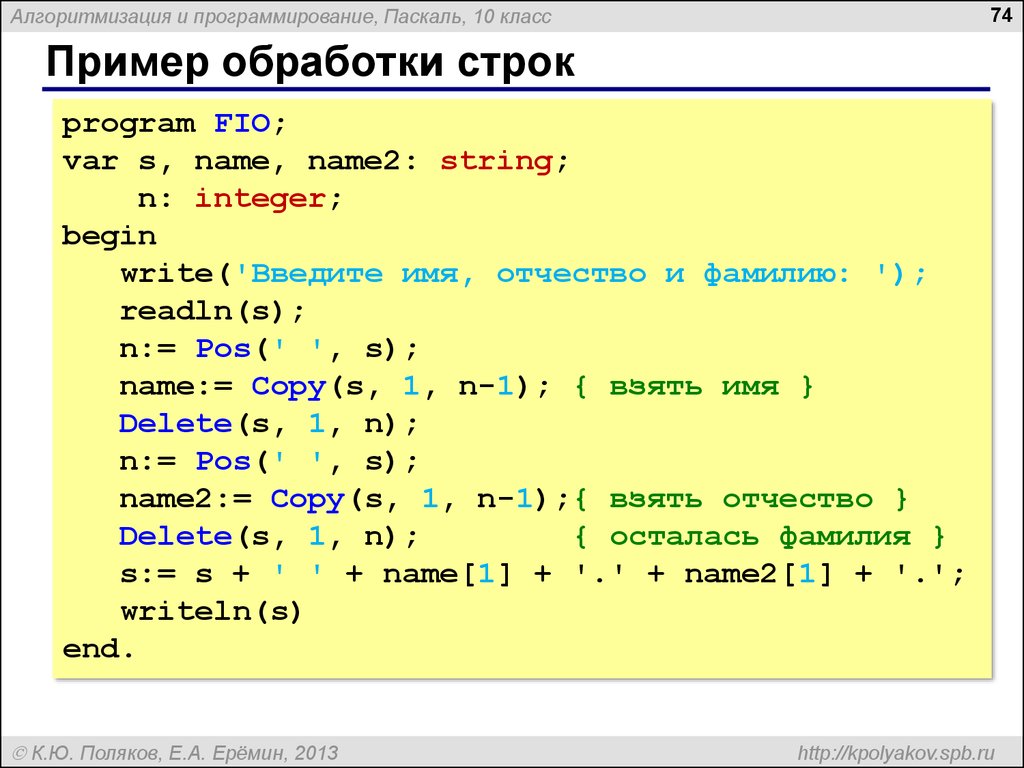The height and width of the screenshot is (768, 1024).
Task: Click the "begin" keyword
Action: tap(109, 236)
